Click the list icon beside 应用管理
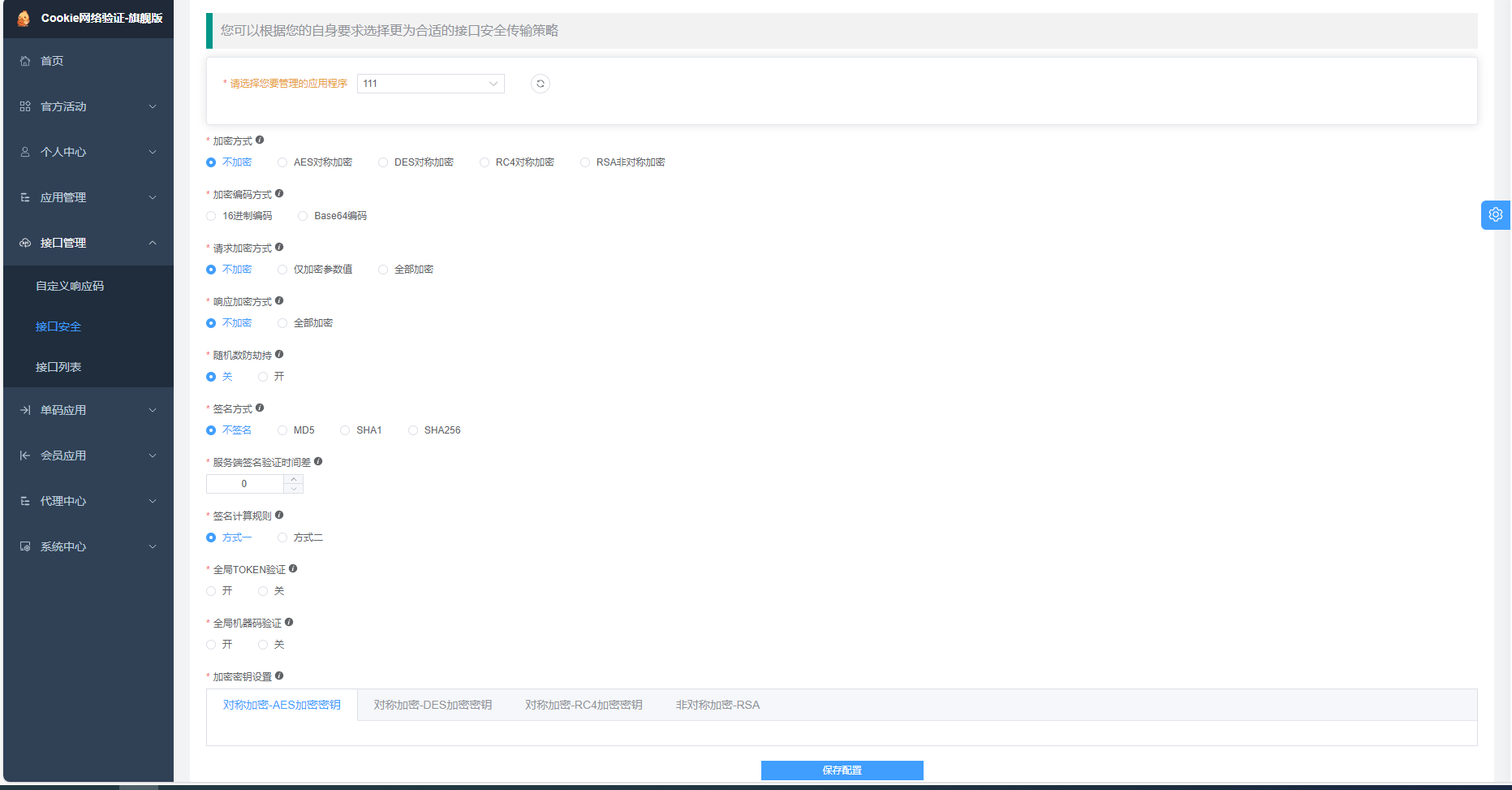The width and height of the screenshot is (1512, 790). click(x=25, y=197)
